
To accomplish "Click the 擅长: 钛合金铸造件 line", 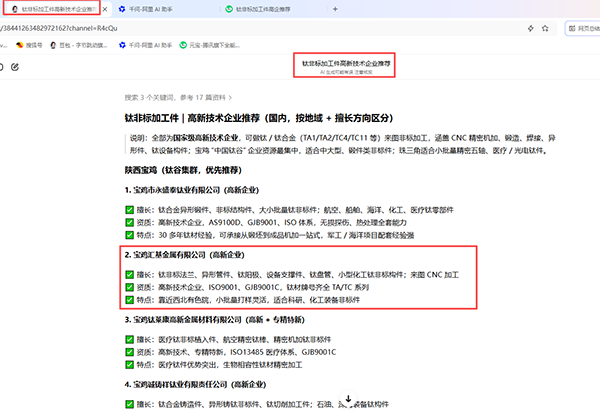I will [257, 404].
